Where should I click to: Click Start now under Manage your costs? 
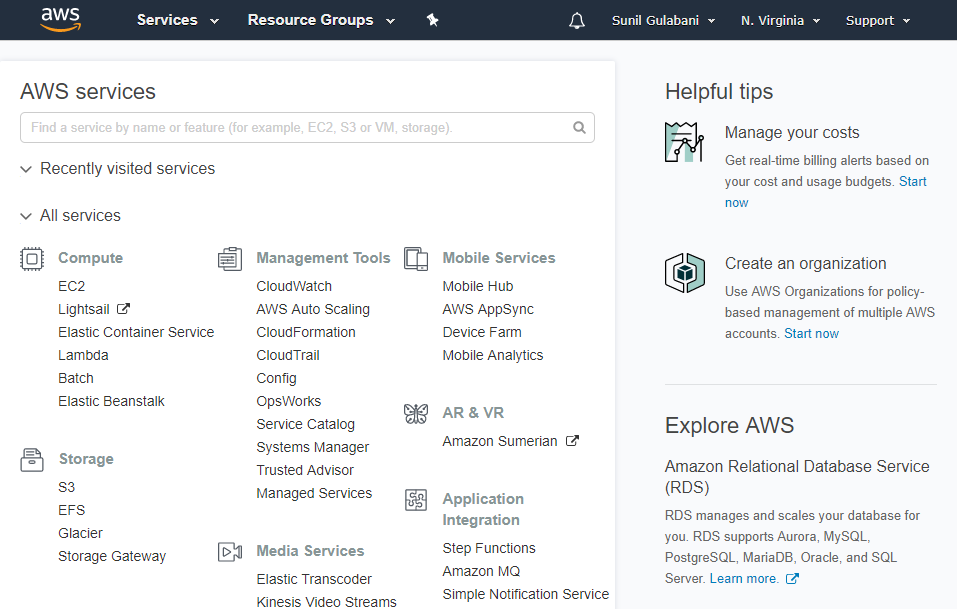tap(912, 182)
